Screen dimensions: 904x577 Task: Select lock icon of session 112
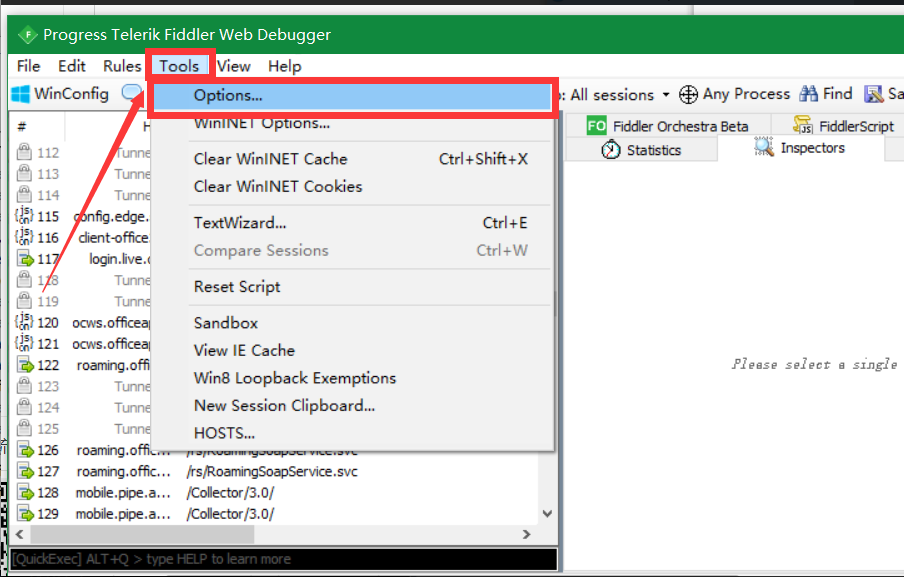point(24,152)
